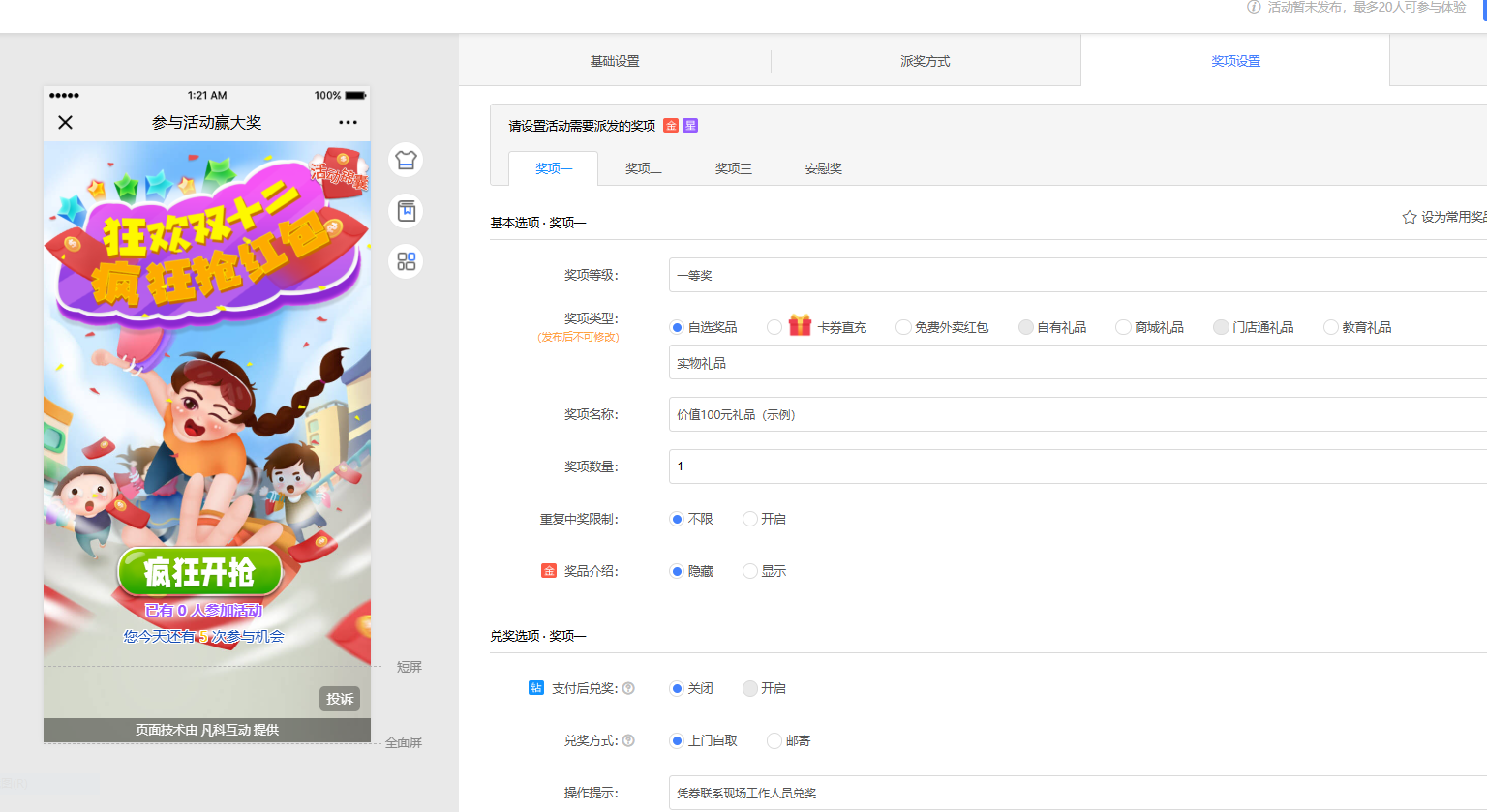Select 显示 for 奖品介绍
Viewport: 1487px width, 812px height.
[750, 571]
